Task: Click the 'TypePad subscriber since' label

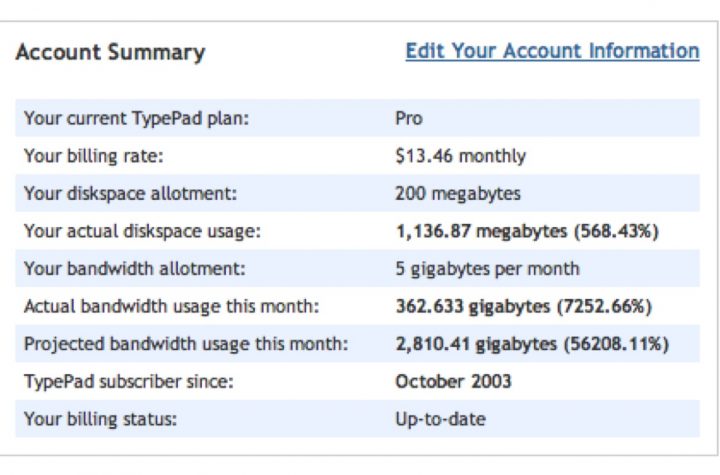Action: [129, 382]
